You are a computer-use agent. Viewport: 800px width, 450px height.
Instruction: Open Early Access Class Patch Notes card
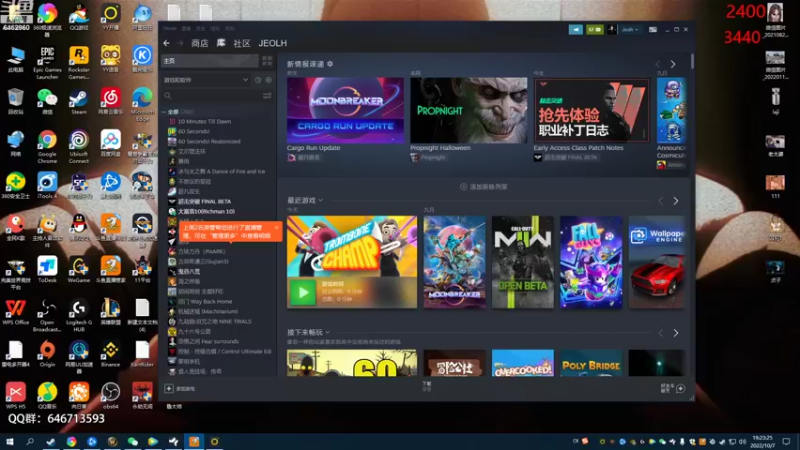592,110
